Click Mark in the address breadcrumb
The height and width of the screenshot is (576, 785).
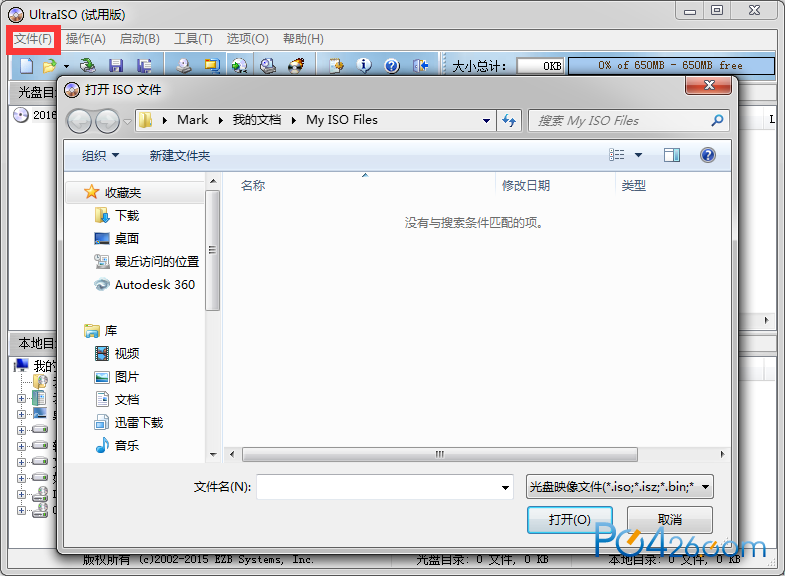point(193,120)
